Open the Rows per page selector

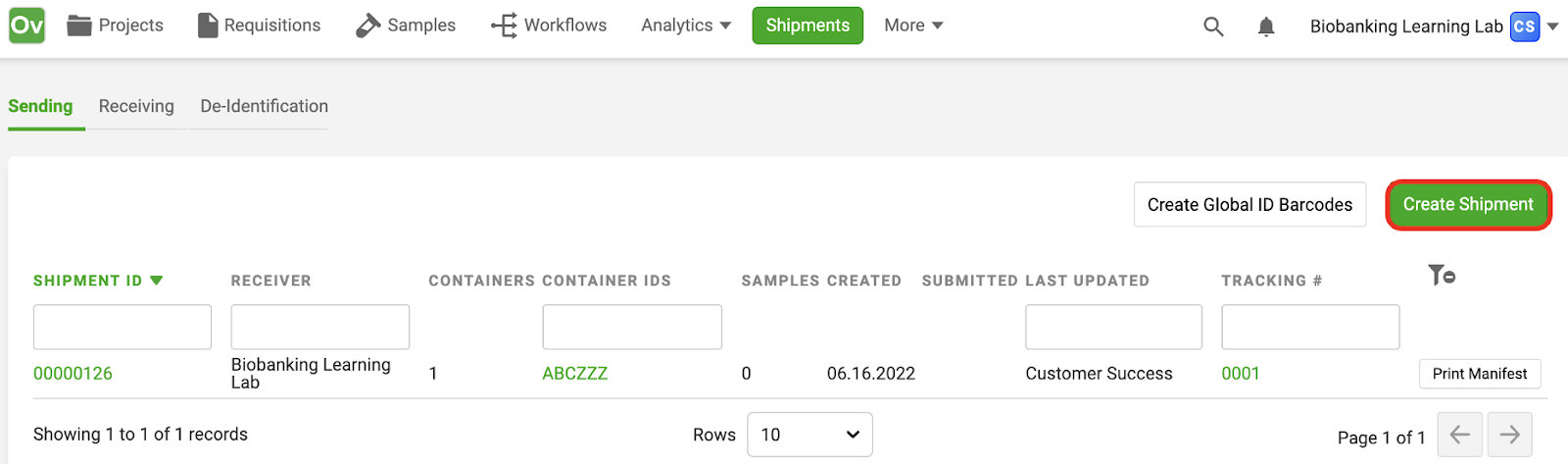tap(809, 435)
